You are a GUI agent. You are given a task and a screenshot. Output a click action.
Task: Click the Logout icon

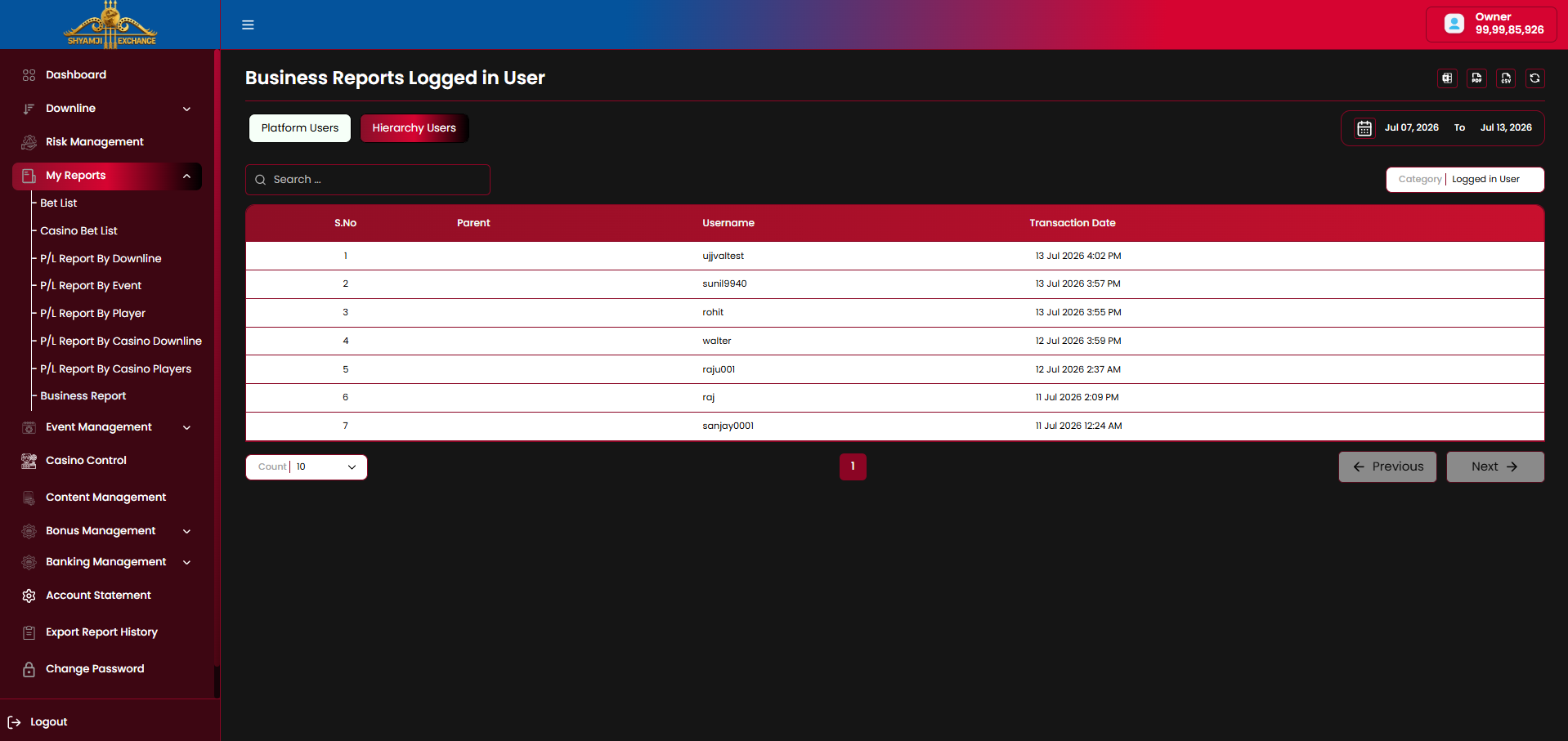click(x=14, y=722)
